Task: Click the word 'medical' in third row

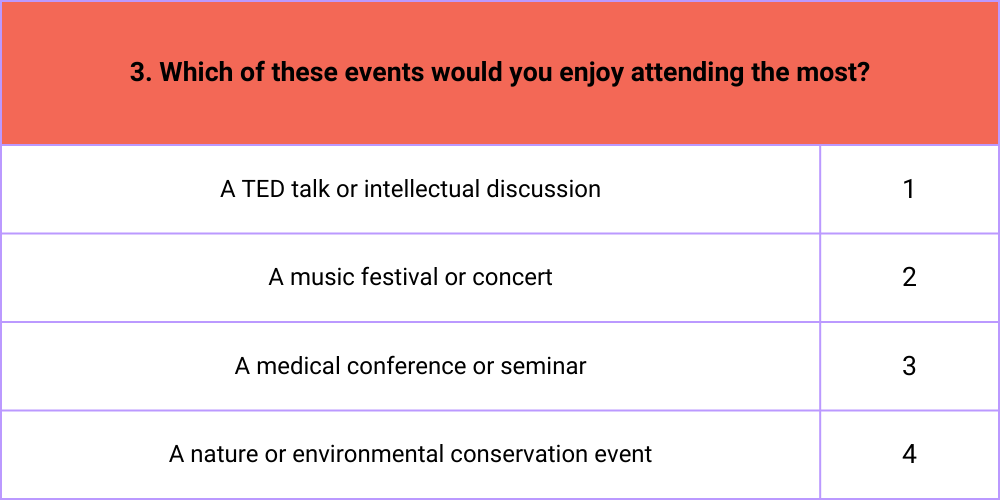Action: click(298, 366)
